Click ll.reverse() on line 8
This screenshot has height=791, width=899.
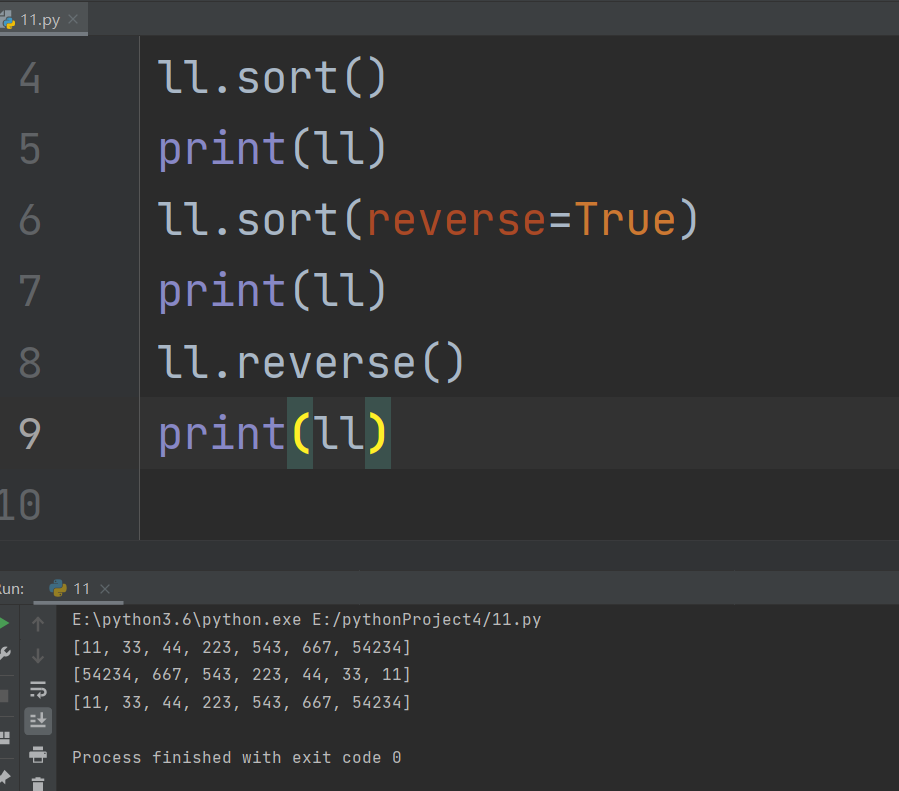pos(311,362)
